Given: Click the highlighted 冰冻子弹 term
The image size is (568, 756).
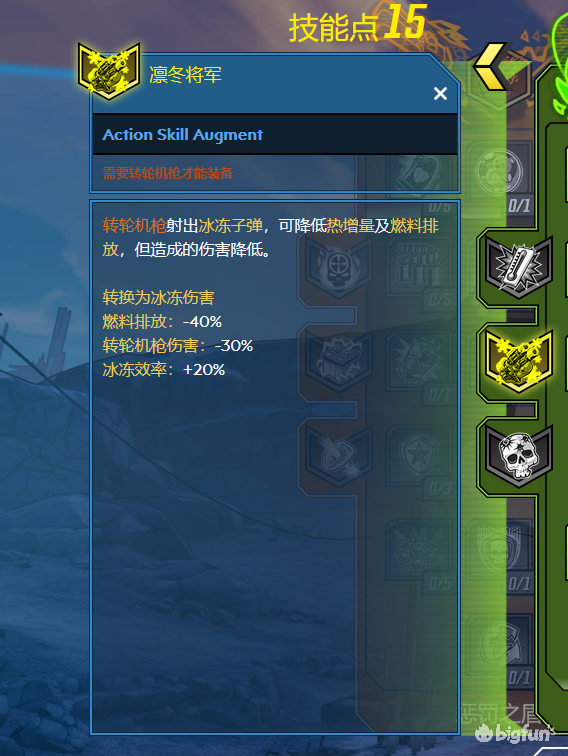Looking at the screenshot, I should pyautogui.click(x=230, y=226).
